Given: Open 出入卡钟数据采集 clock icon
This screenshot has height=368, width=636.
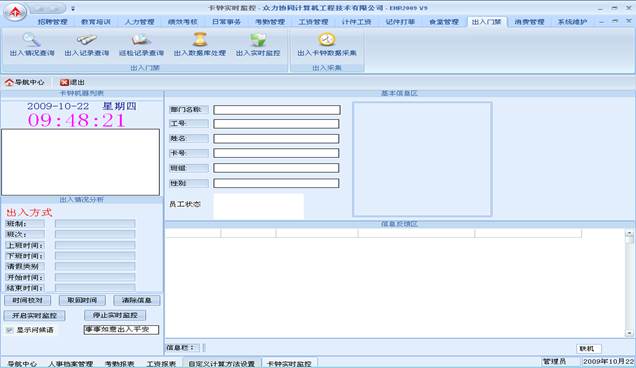Looking at the screenshot, I should pos(327,40).
